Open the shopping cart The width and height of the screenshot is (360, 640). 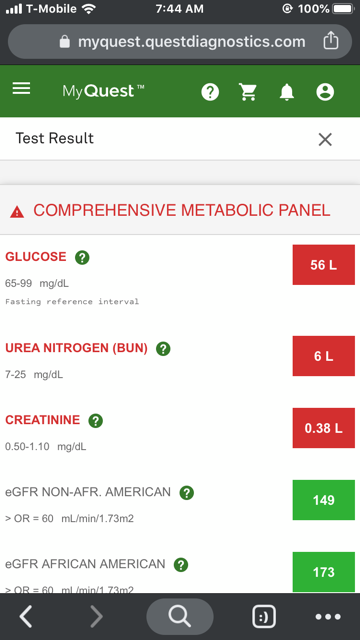click(248, 92)
